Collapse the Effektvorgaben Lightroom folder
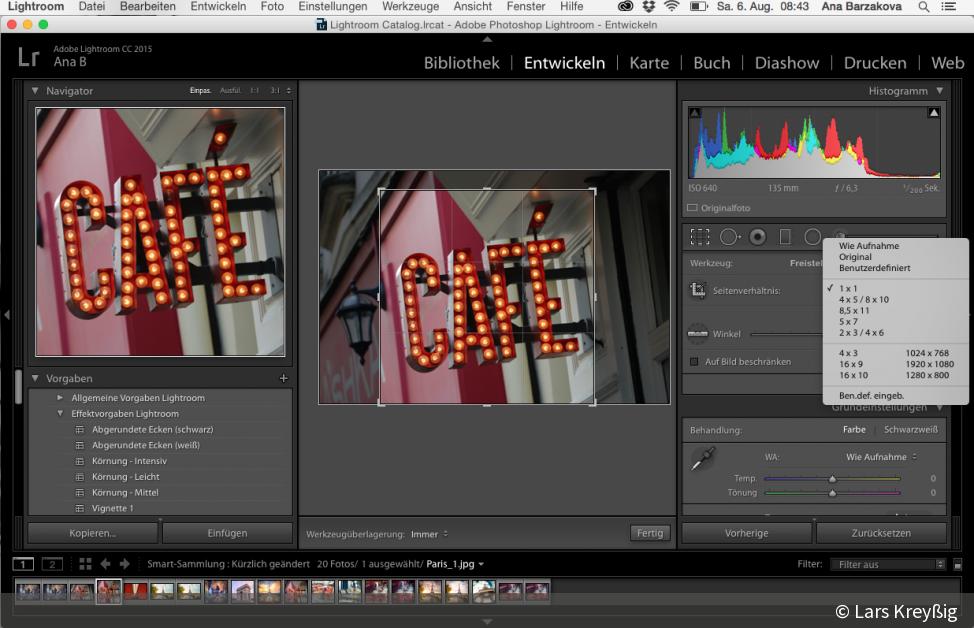The width and height of the screenshot is (974, 628). tap(60, 413)
